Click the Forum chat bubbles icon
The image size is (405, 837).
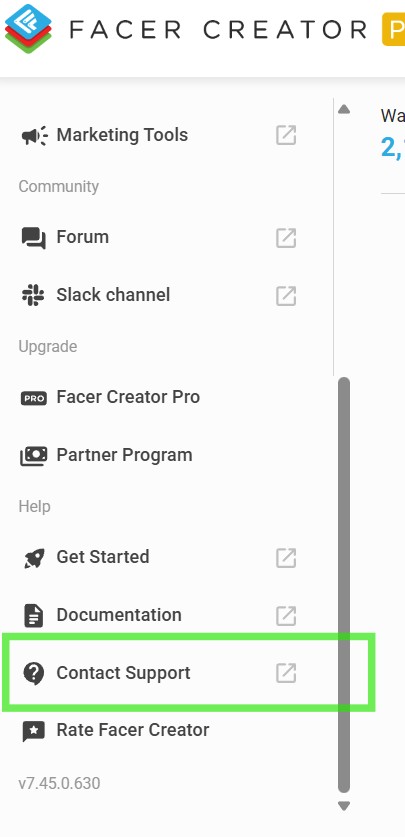[34, 238]
